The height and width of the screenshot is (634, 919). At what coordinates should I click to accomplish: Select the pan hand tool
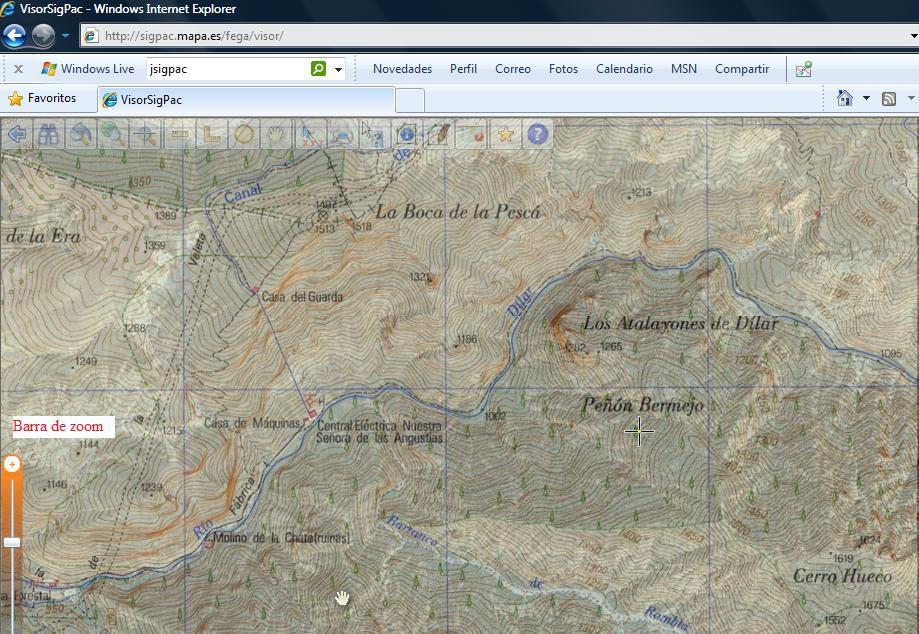277,133
